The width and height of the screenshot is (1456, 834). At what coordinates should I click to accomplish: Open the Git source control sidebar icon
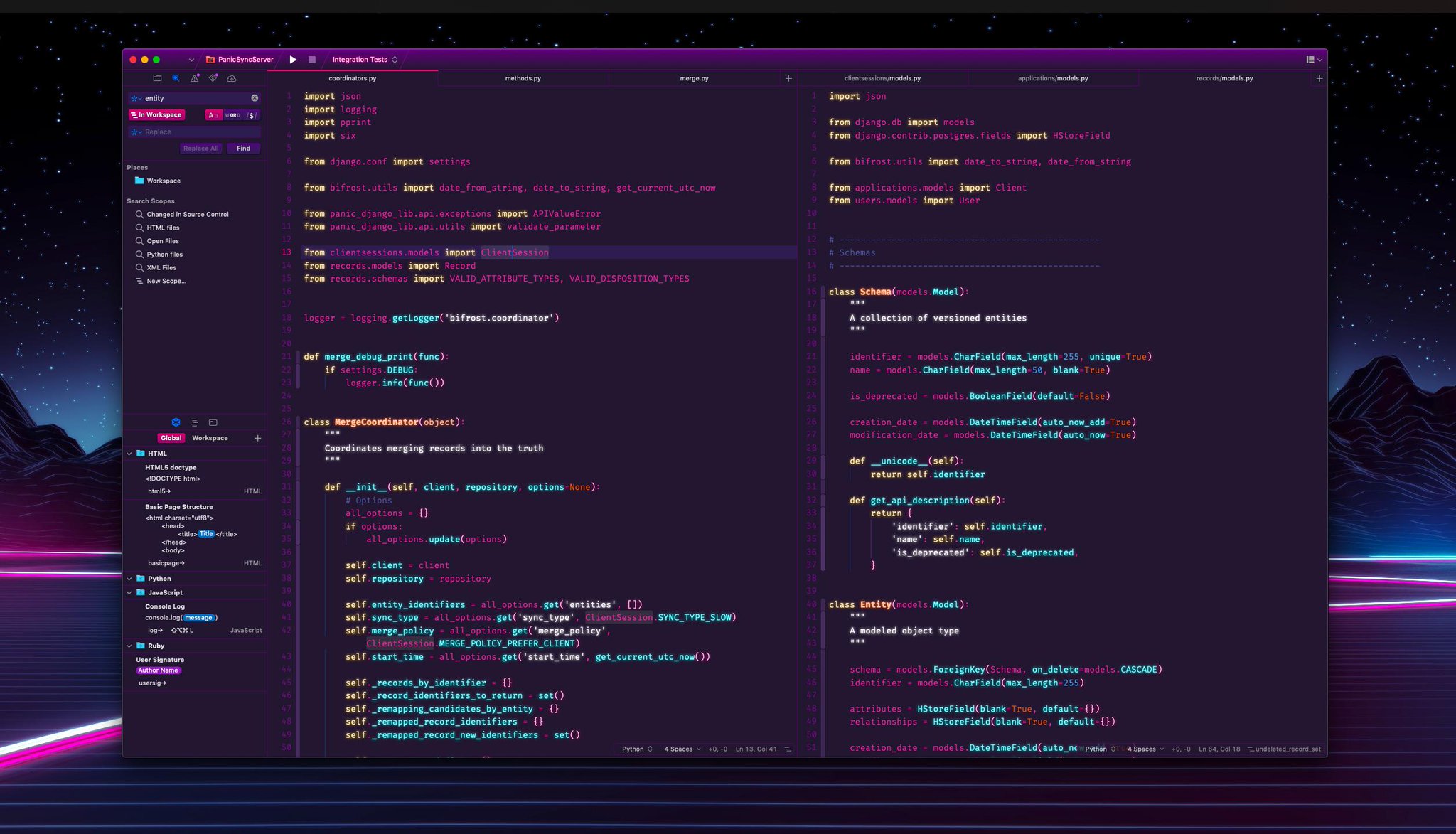[213, 78]
